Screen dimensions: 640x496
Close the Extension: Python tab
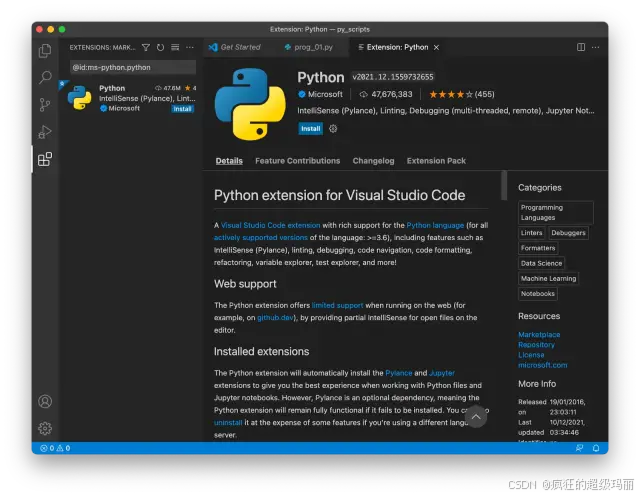(x=436, y=47)
